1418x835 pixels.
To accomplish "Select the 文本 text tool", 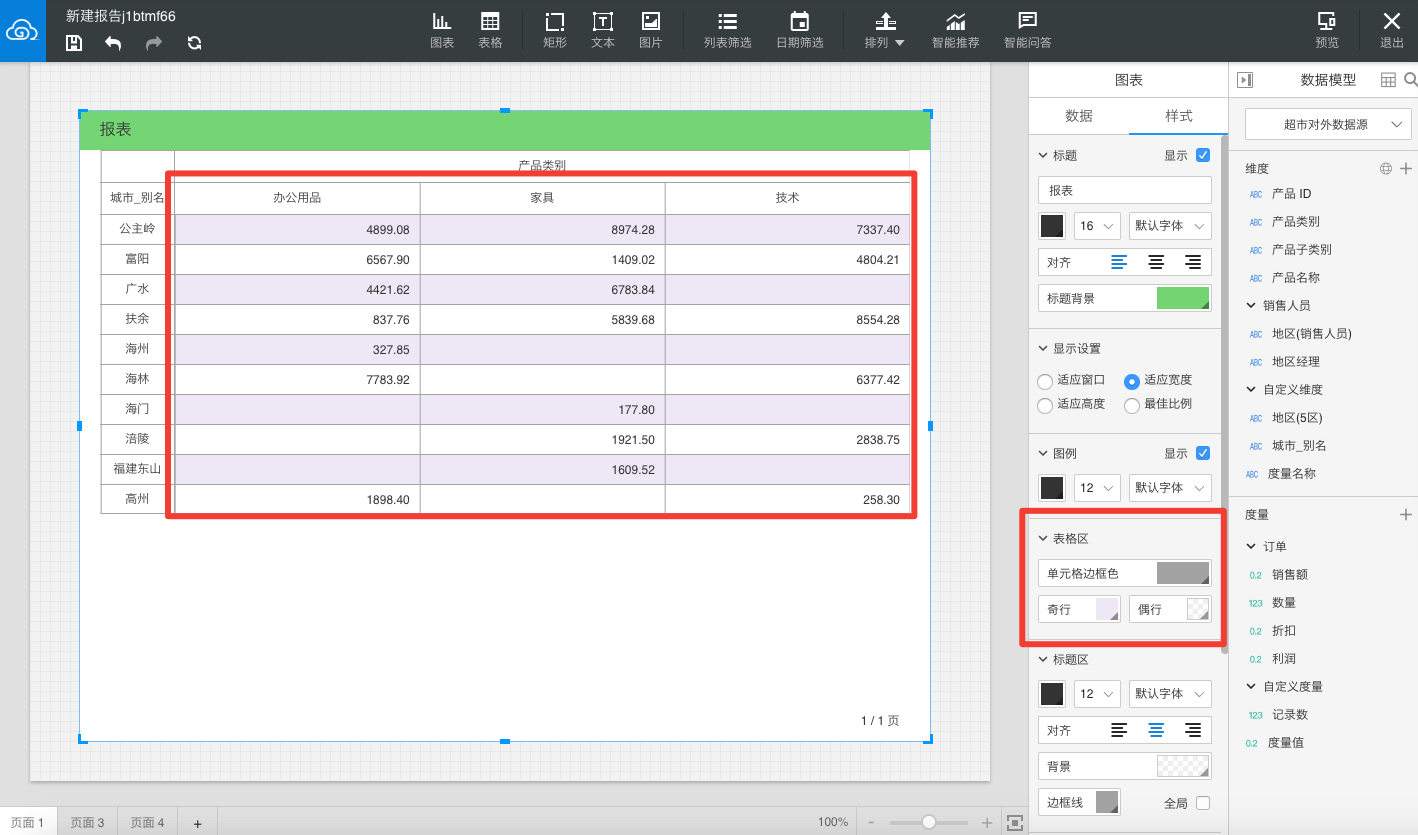I will pyautogui.click(x=603, y=30).
